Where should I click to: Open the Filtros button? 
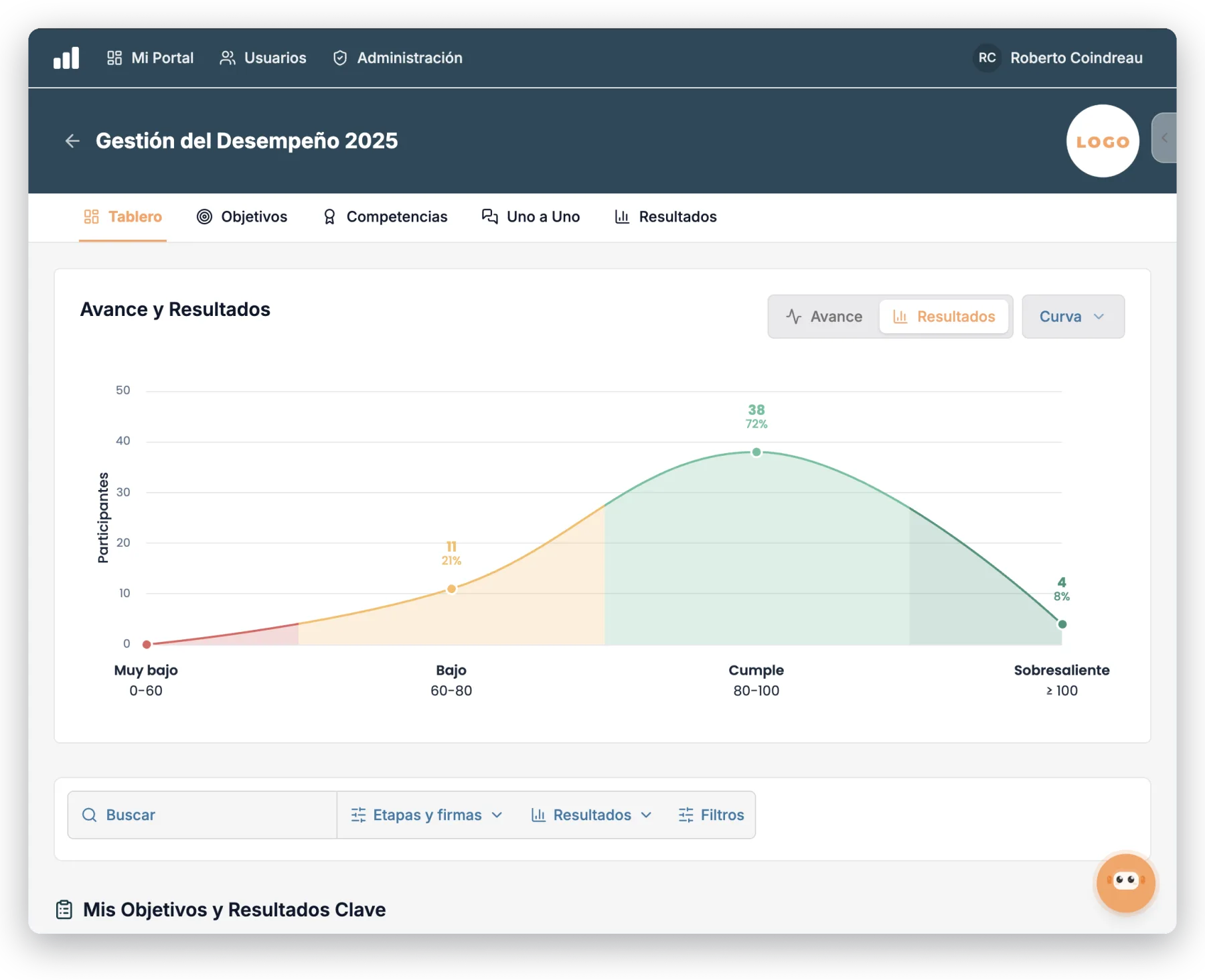pos(711,815)
